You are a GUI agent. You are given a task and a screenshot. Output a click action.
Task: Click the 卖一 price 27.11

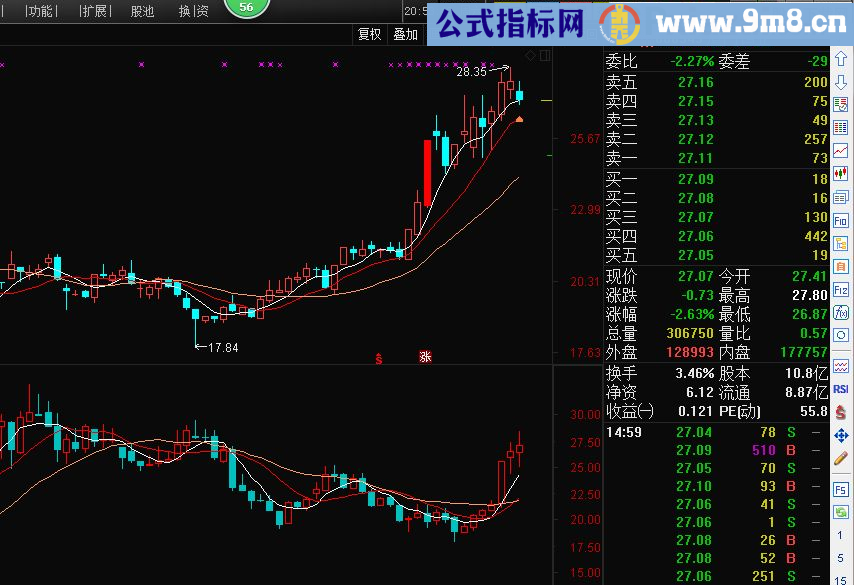pos(696,158)
